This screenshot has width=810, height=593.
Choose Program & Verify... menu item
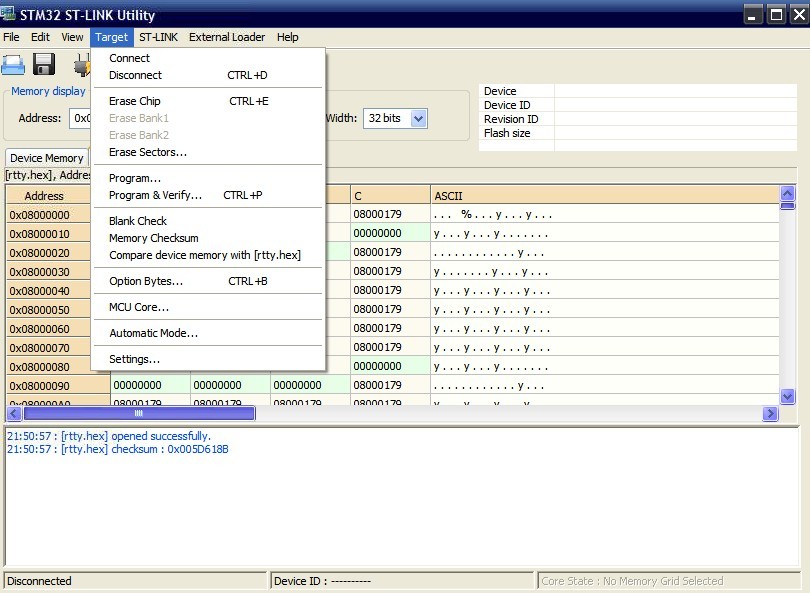(x=208, y=195)
